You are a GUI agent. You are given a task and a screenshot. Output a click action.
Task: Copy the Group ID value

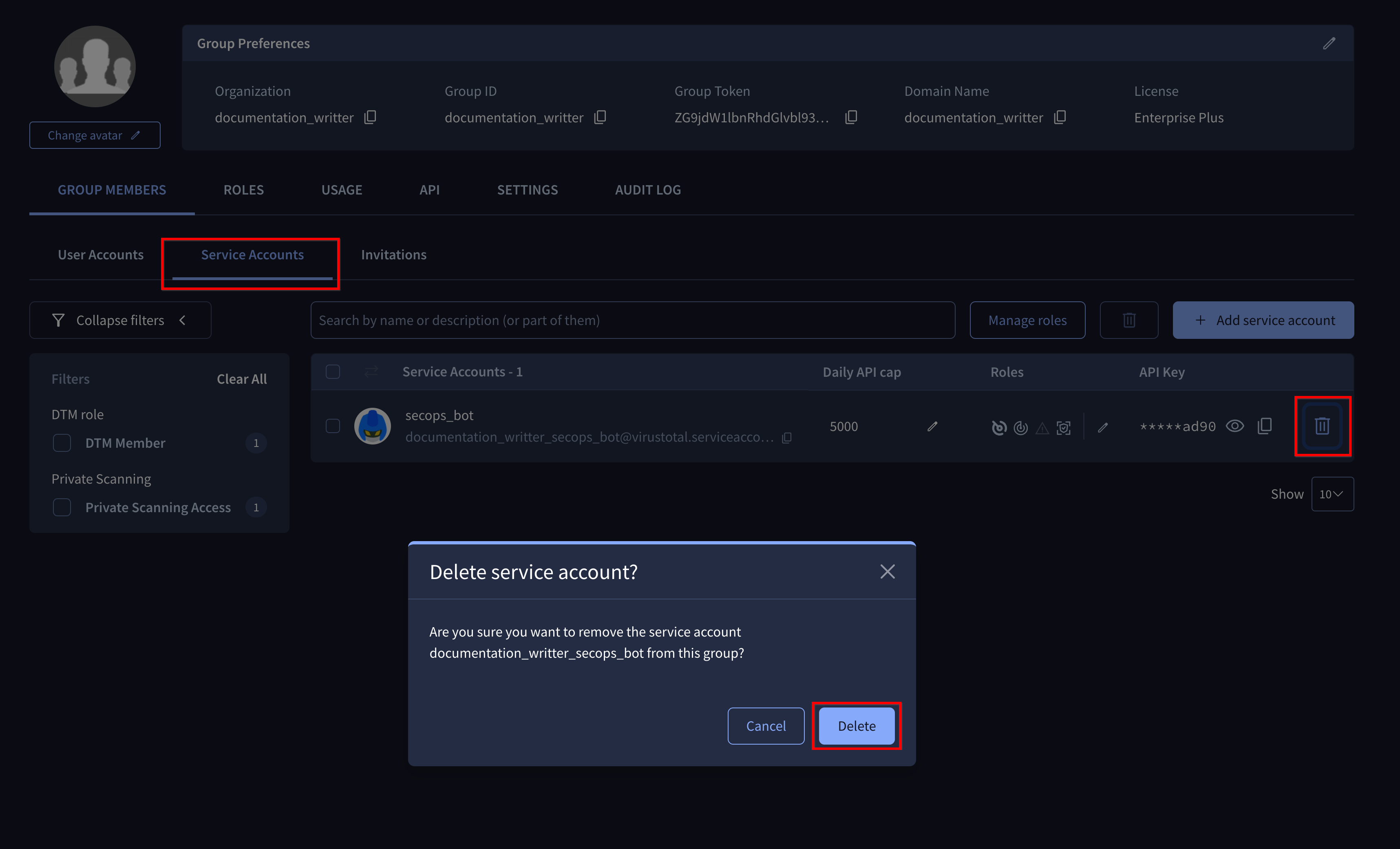point(600,117)
